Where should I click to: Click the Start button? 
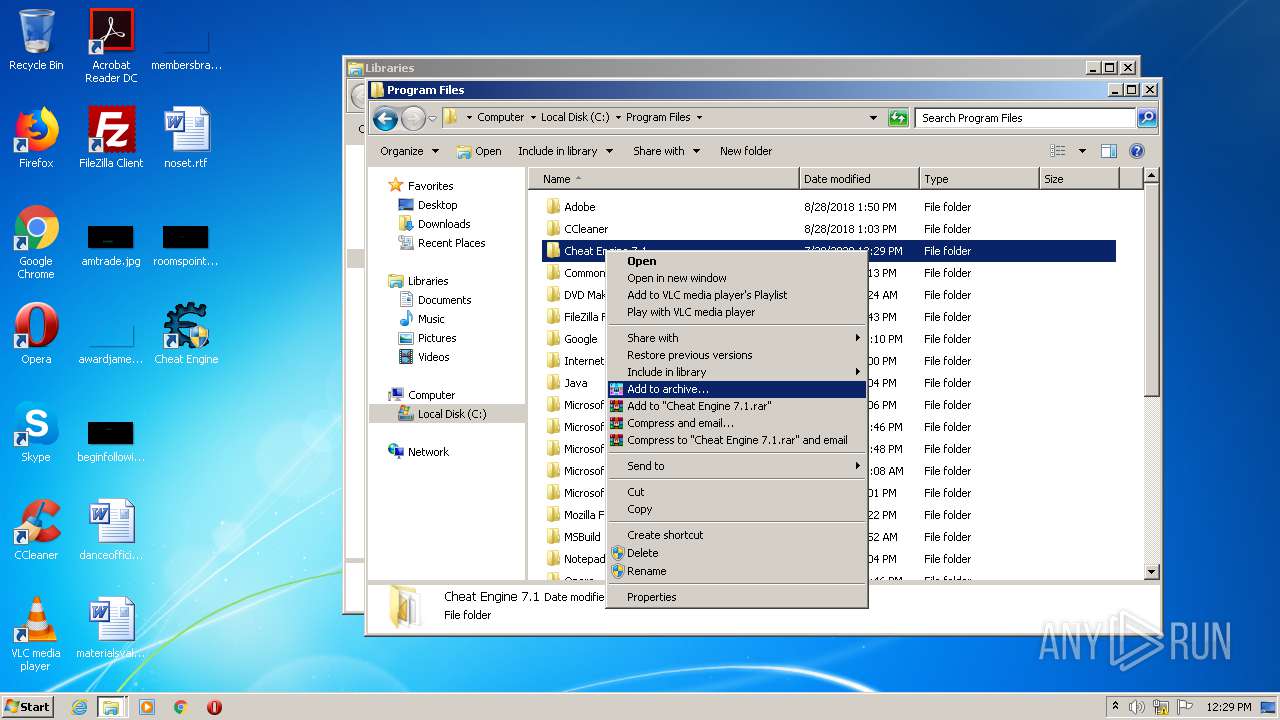tap(28, 707)
